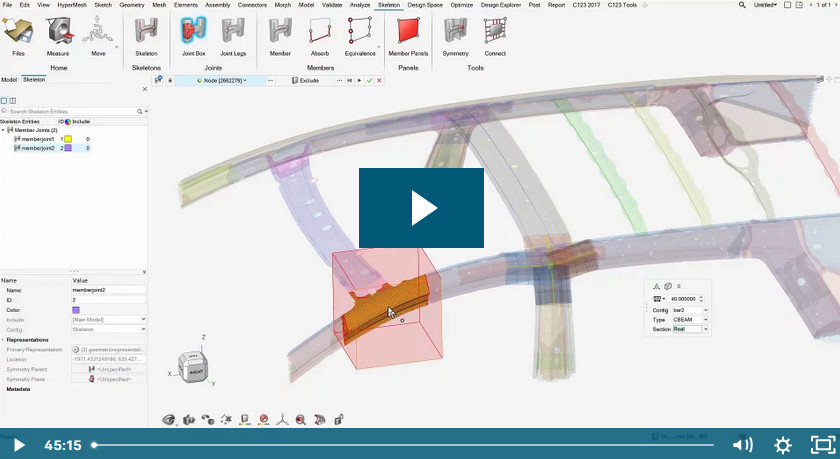840x459 pixels.
Task: Activate the Absorb tool
Action: (x=320, y=37)
